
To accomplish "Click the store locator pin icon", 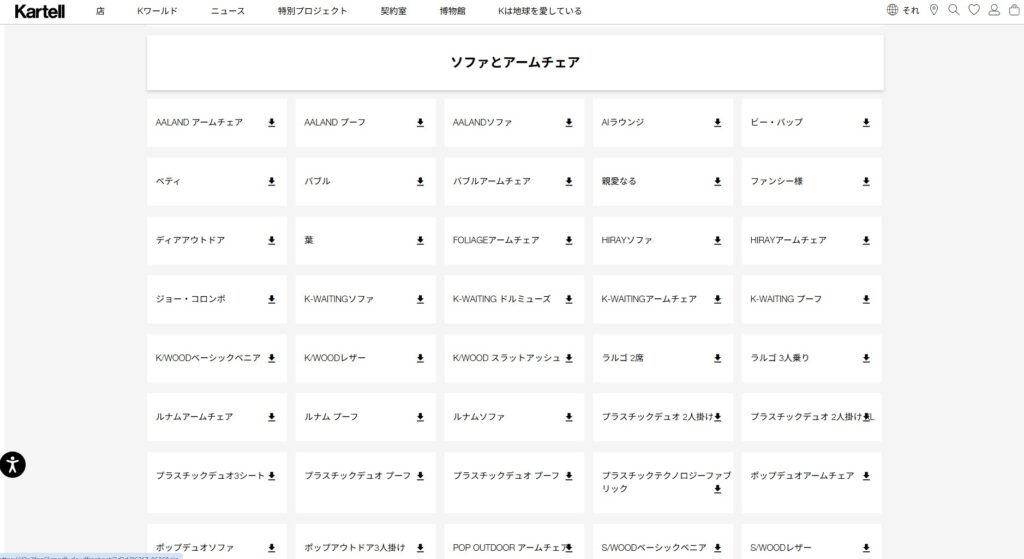I will (934, 10).
